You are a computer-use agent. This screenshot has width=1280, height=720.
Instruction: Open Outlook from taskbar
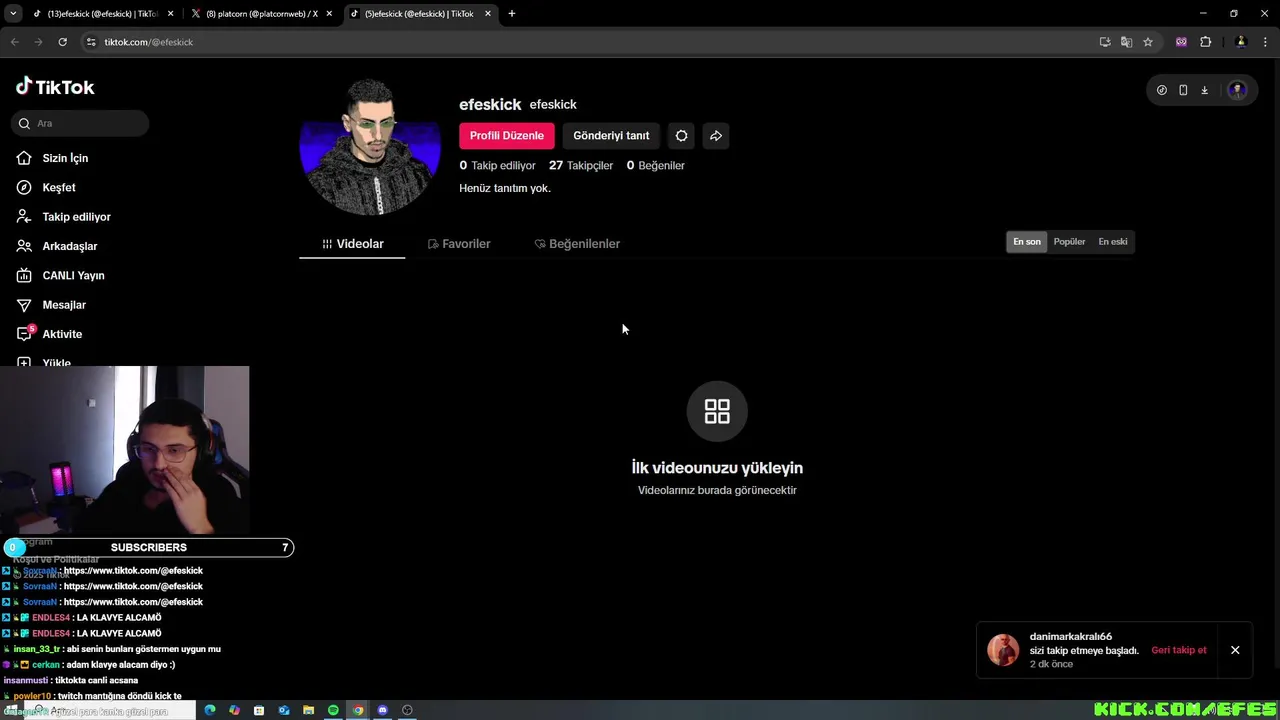[284, 710]
